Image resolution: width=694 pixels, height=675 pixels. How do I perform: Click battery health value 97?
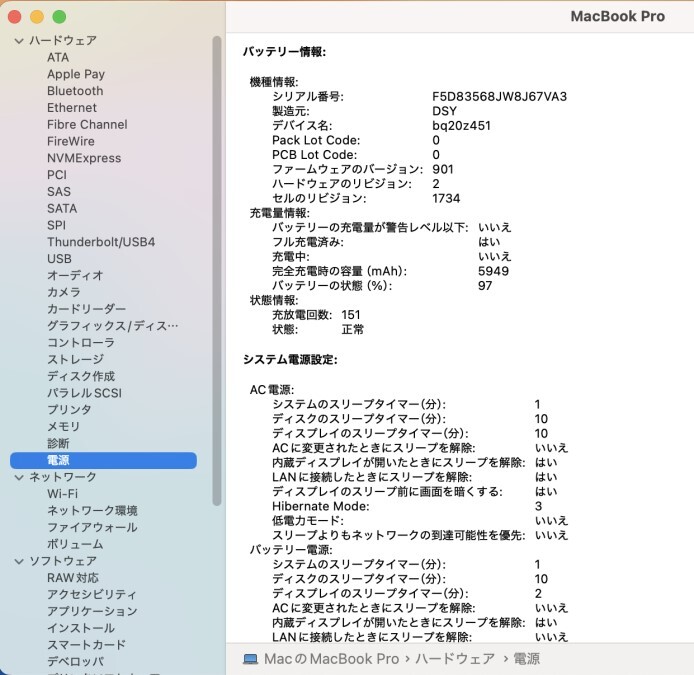485,286
